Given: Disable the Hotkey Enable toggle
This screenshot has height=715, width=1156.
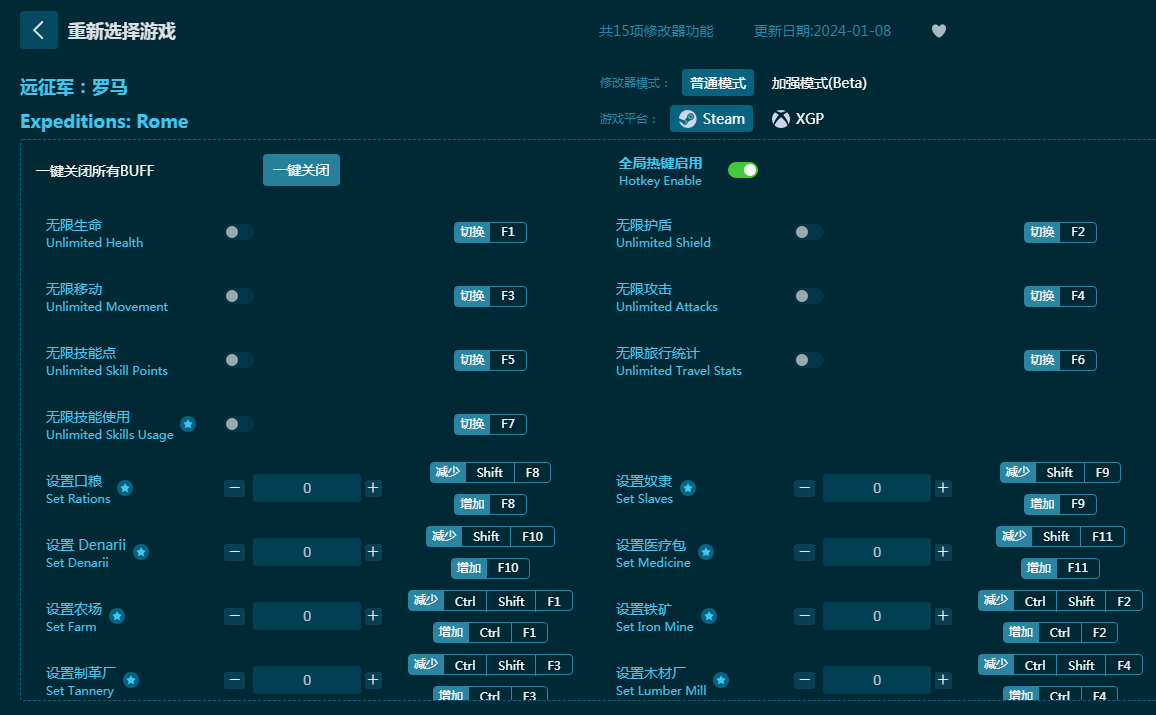Looking at the screenshot, I should pyautogui.click(x=742, y=170).
